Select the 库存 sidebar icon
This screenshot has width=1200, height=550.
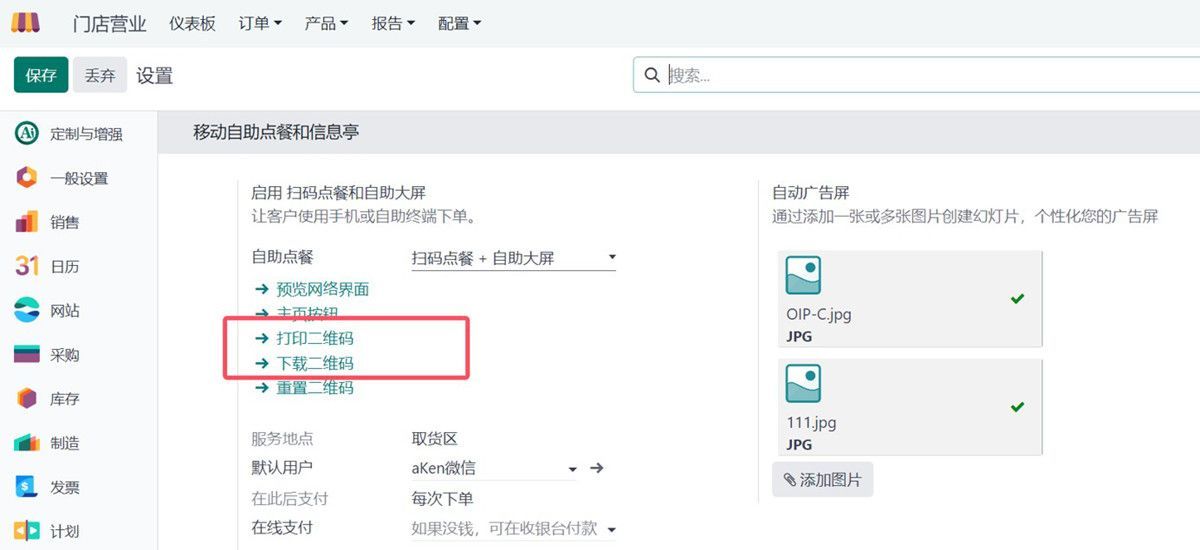pyautogui.click(x=27, y=398)
